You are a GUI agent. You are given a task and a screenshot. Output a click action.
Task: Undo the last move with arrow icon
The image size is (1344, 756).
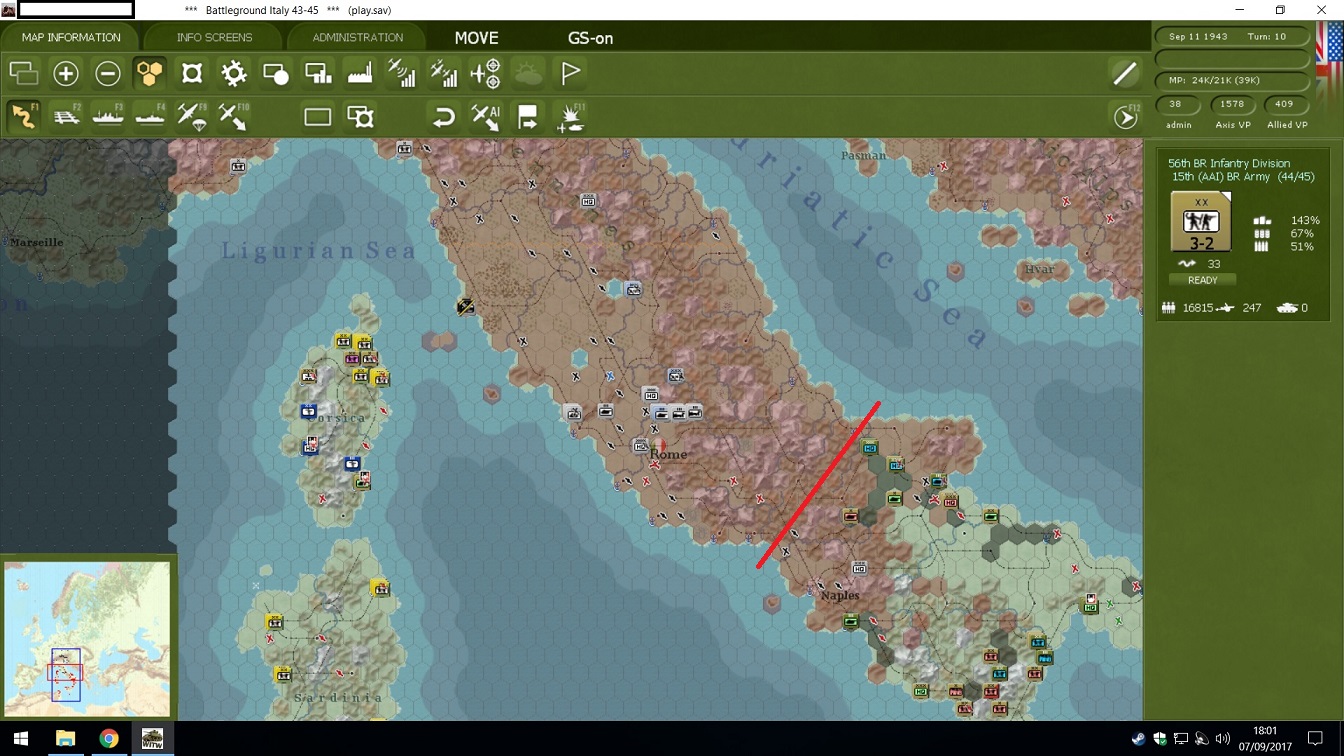[444, 117]
